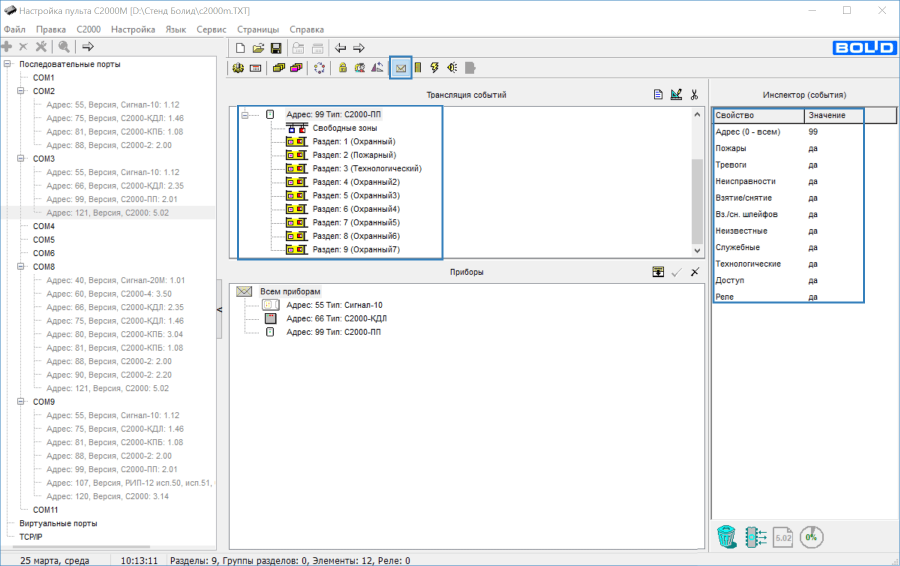
Task: Open the Настройка menu
Action: pyautogui.click(x=133, y=29)
